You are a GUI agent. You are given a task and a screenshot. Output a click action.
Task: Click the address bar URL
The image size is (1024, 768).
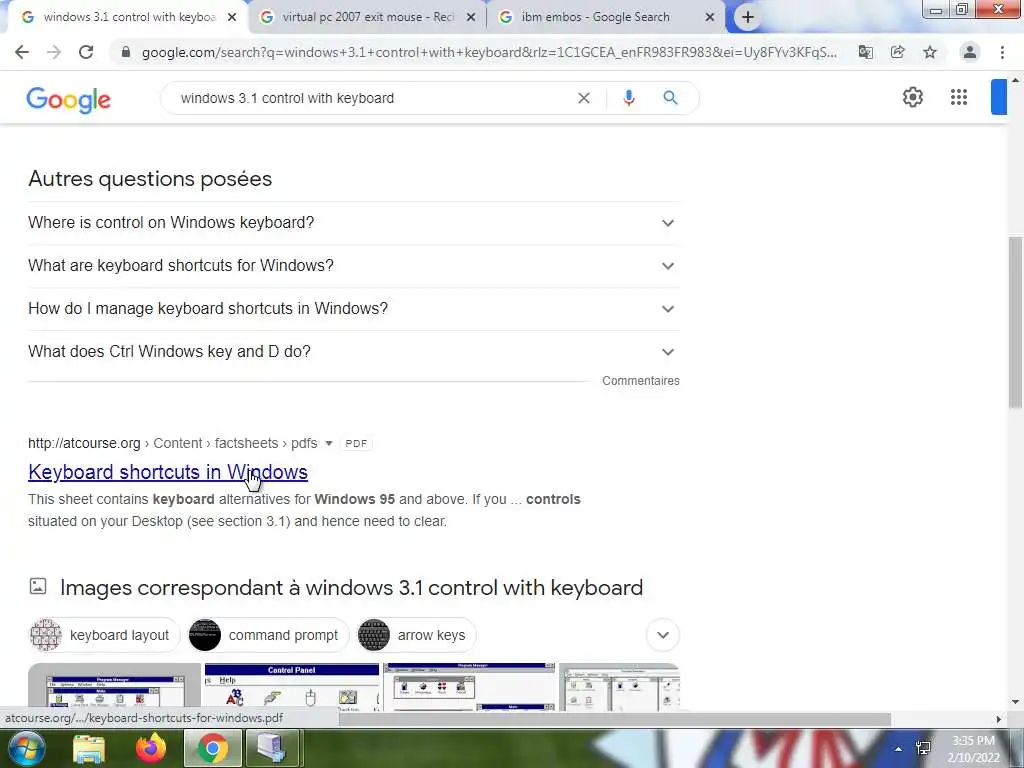pyautogui.click(x=489, y=52)
